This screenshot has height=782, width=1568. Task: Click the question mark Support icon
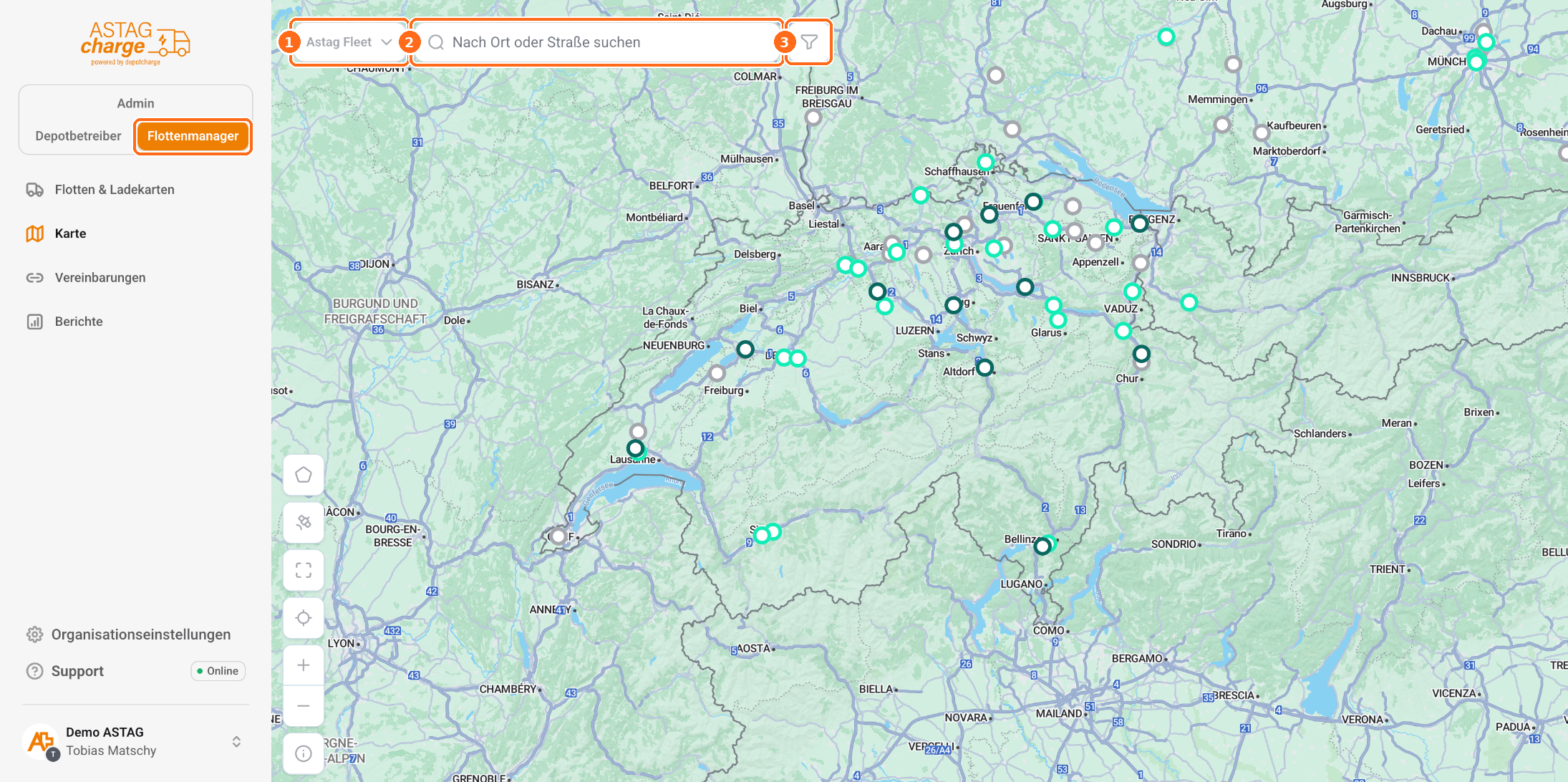click(x=34, y=671)
